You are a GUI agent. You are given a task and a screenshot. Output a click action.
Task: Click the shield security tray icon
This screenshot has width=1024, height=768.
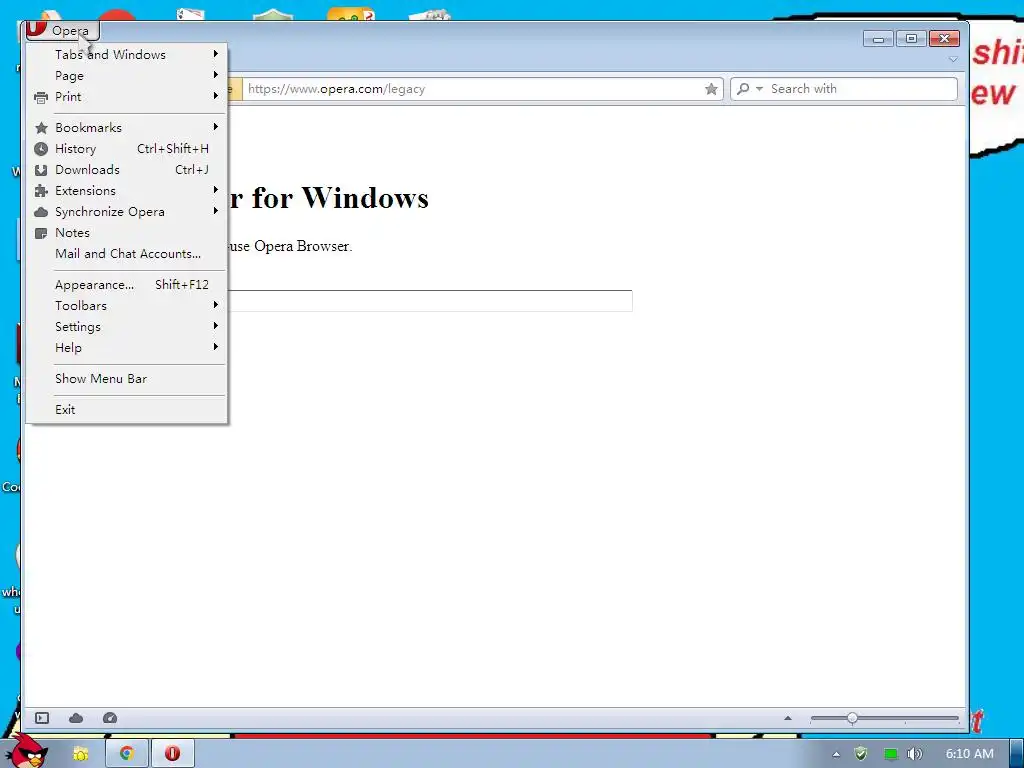point(861,754)
